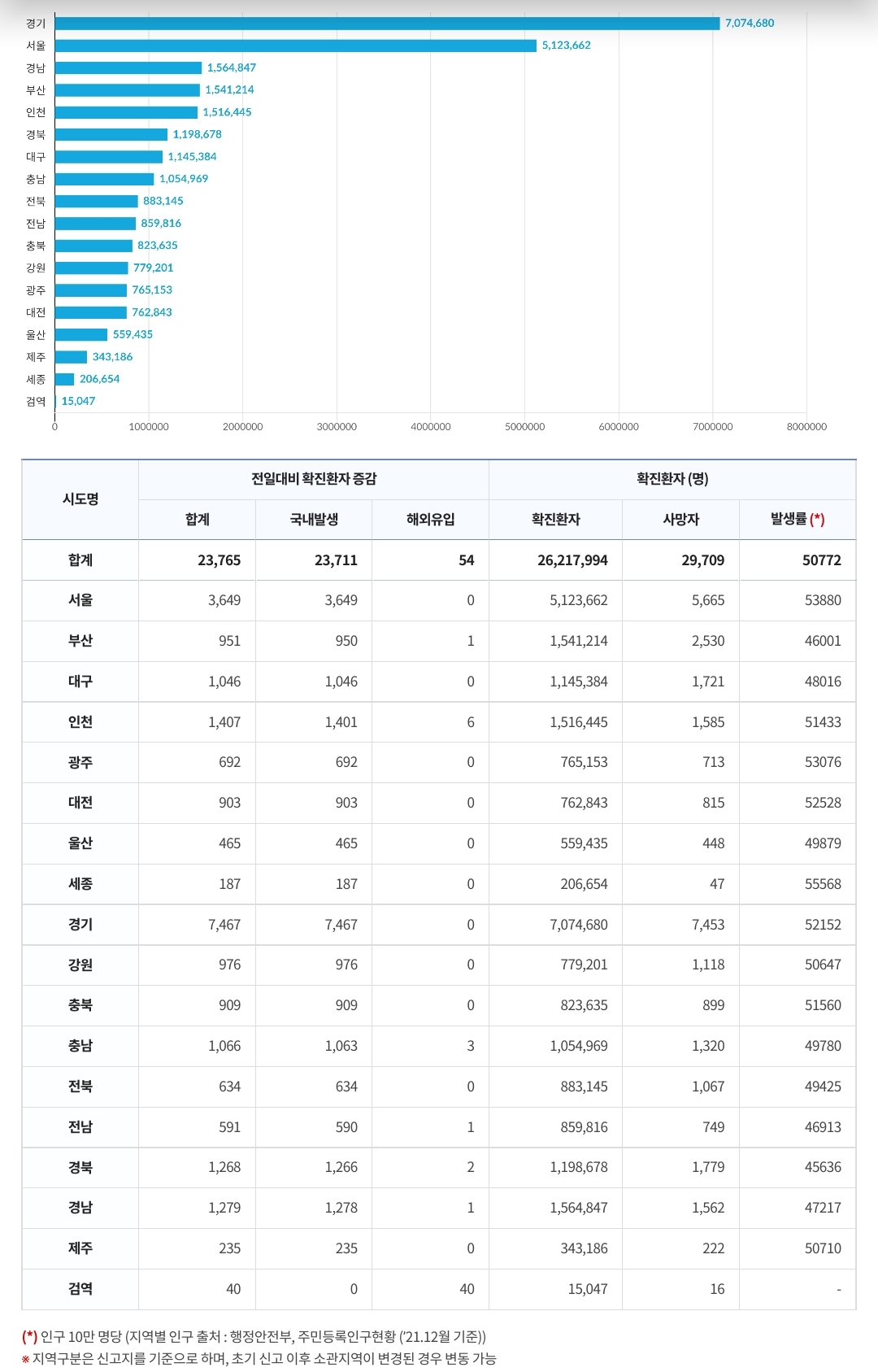Click the 부산 row name in table
The image size is (878, 1372).
[80, 641]
